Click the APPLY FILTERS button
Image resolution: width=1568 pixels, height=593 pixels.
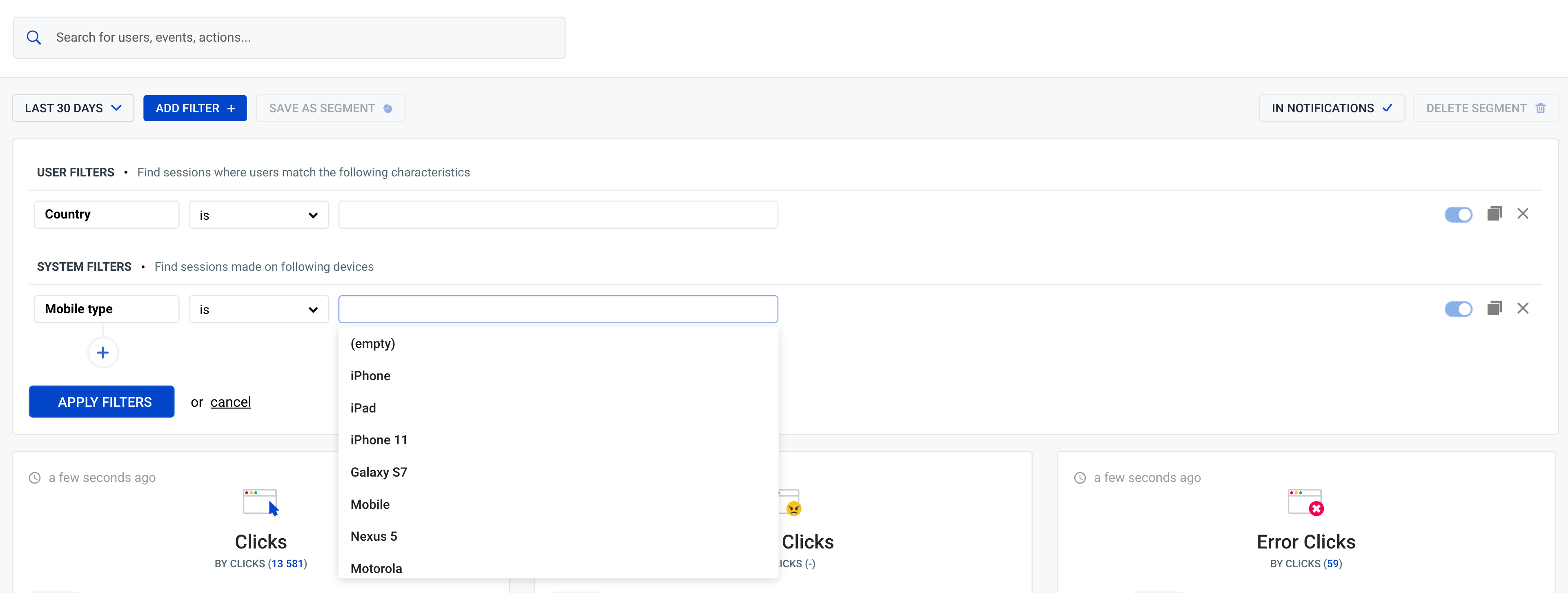105,401
